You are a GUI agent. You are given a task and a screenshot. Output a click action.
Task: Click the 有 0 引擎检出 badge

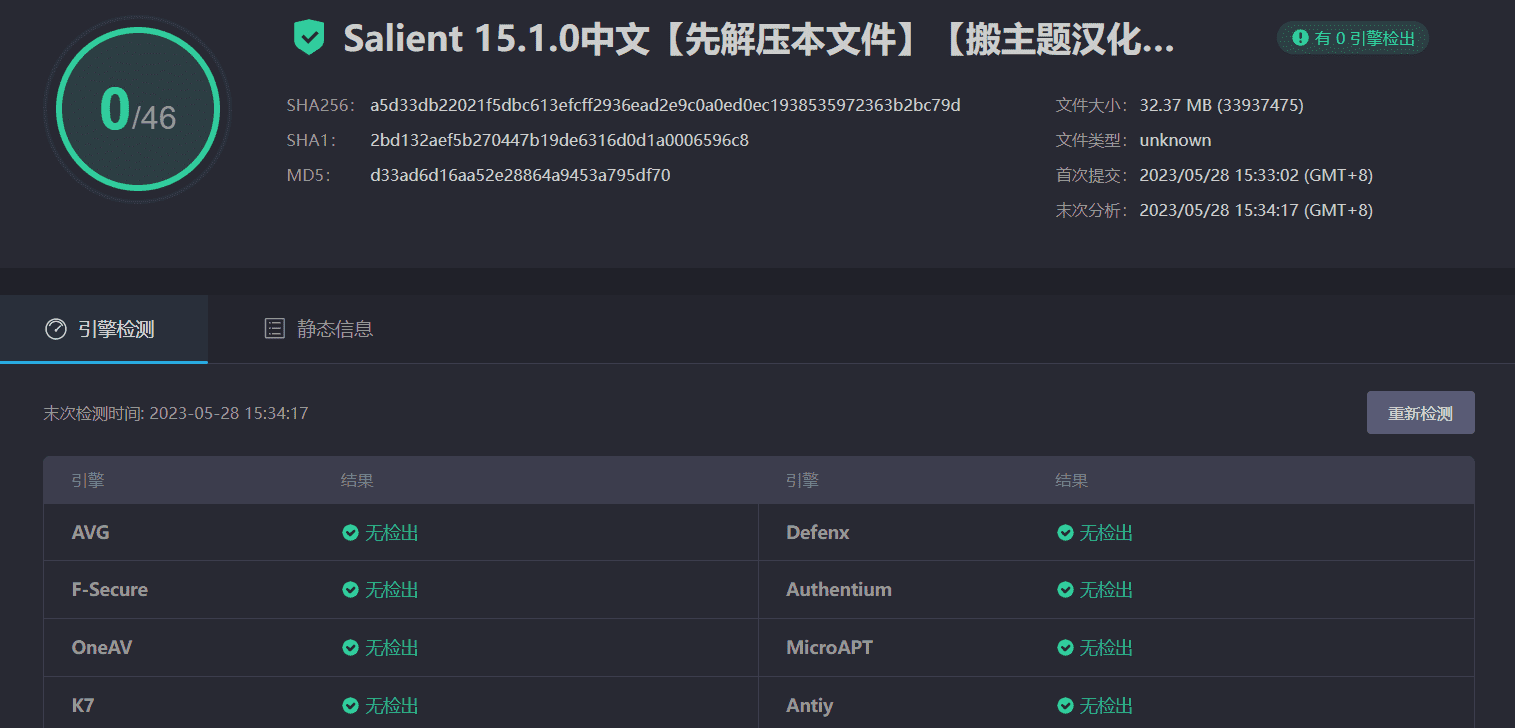pos(1353,38)
